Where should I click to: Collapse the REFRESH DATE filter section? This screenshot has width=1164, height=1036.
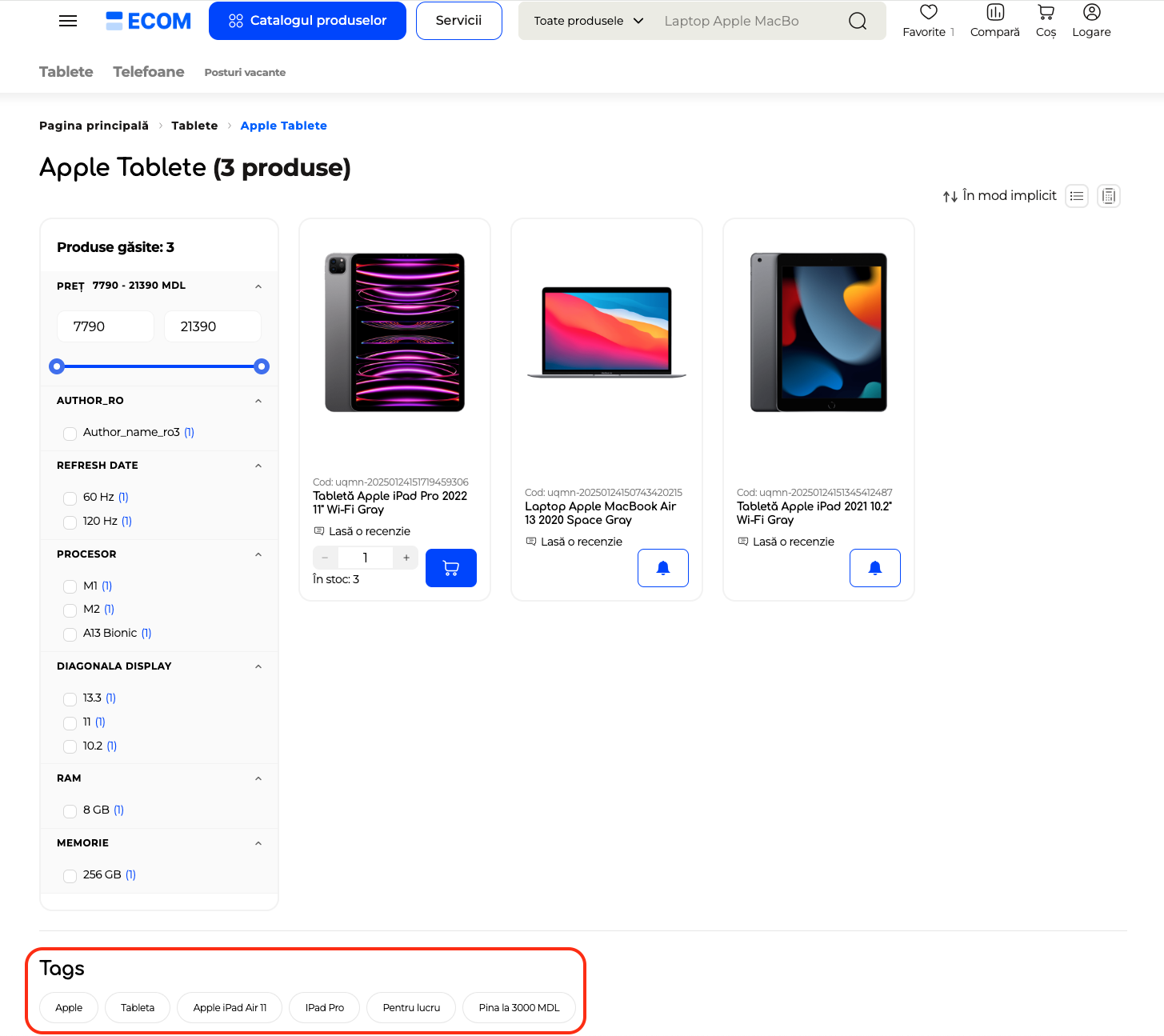(x=258, y=466)
